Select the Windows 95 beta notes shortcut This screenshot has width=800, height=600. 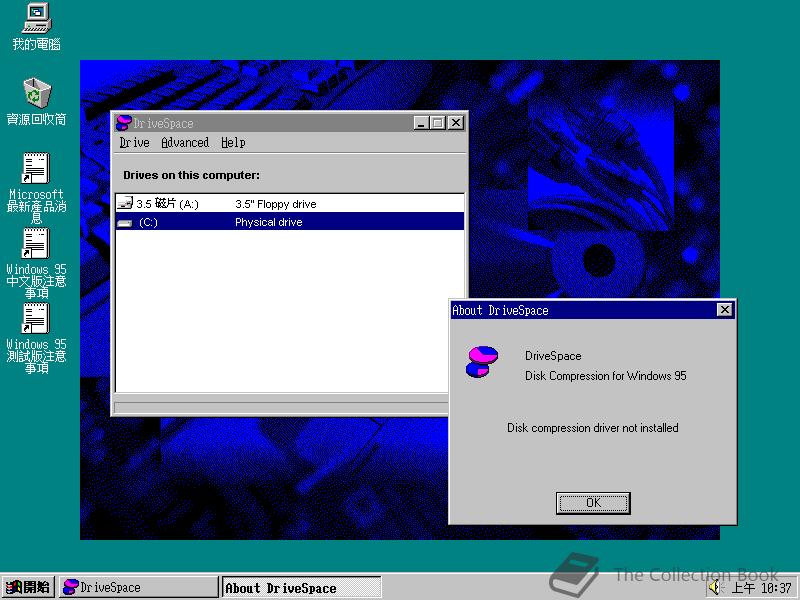(x=36, y=337)
